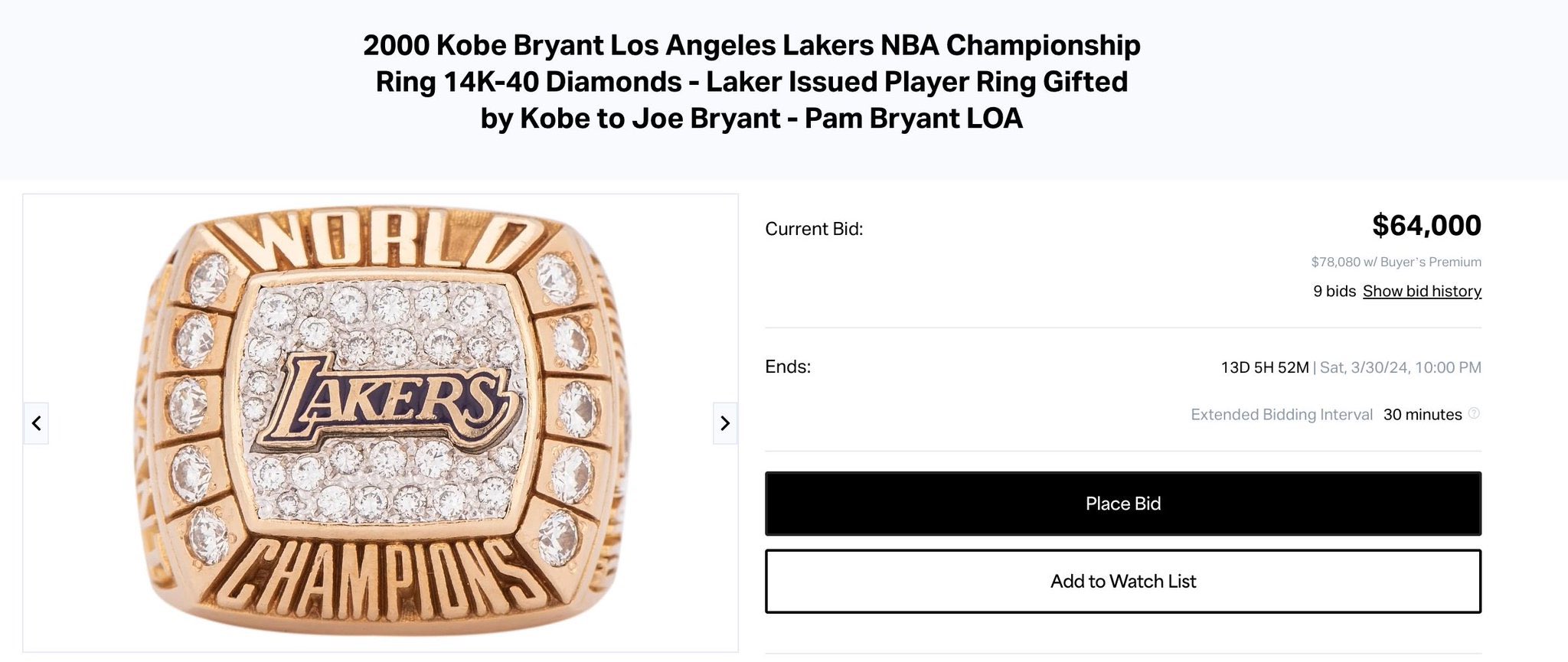Go to the previous ring photo
The width and height of the screenshot is (1568, 662).
[x=36, y=423]
